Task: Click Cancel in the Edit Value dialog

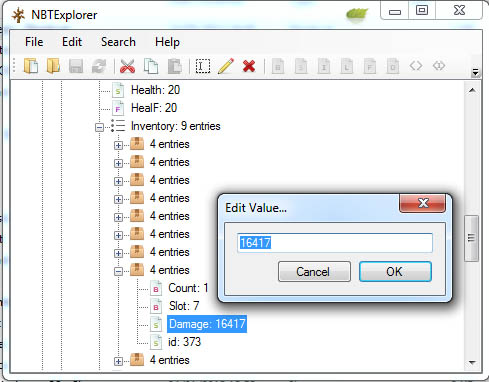Action: point(314,271)
